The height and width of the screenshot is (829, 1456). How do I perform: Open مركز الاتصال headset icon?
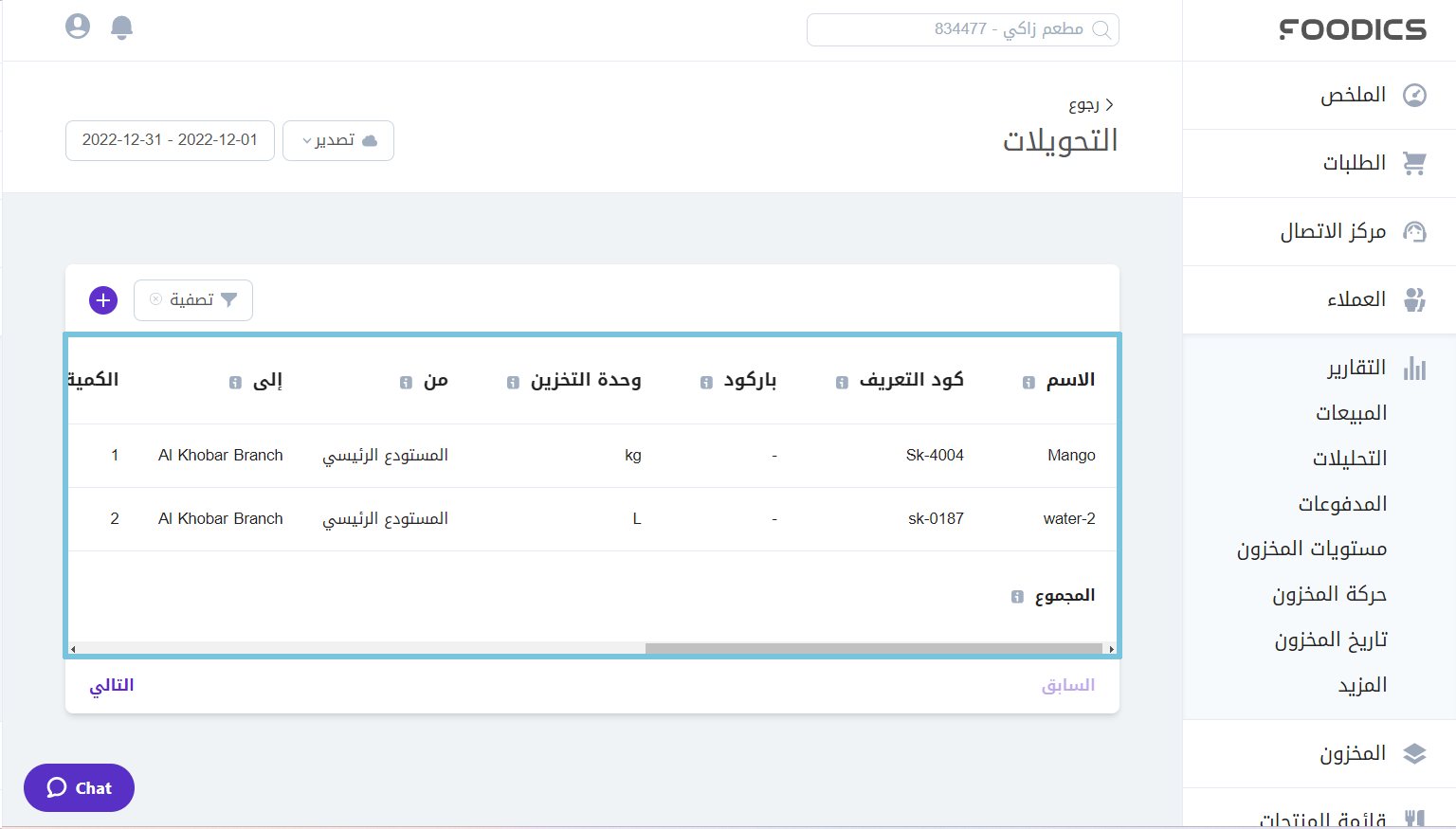click(1415, 231)
